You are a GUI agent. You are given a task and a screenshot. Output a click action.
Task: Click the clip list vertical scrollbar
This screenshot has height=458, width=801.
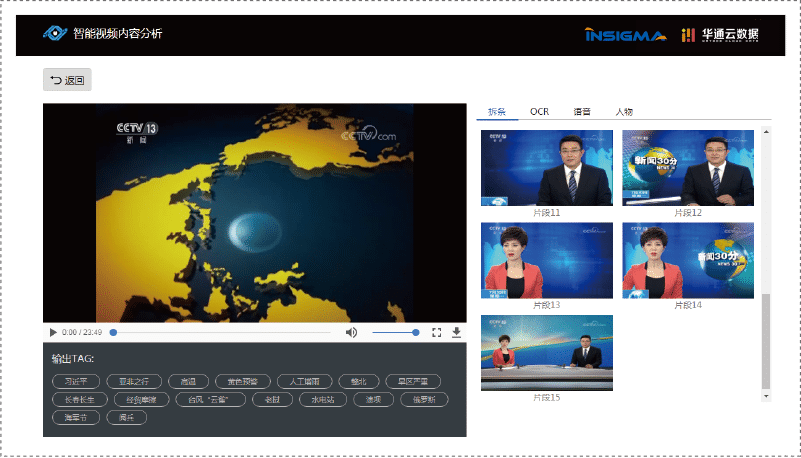coord(766,340)
